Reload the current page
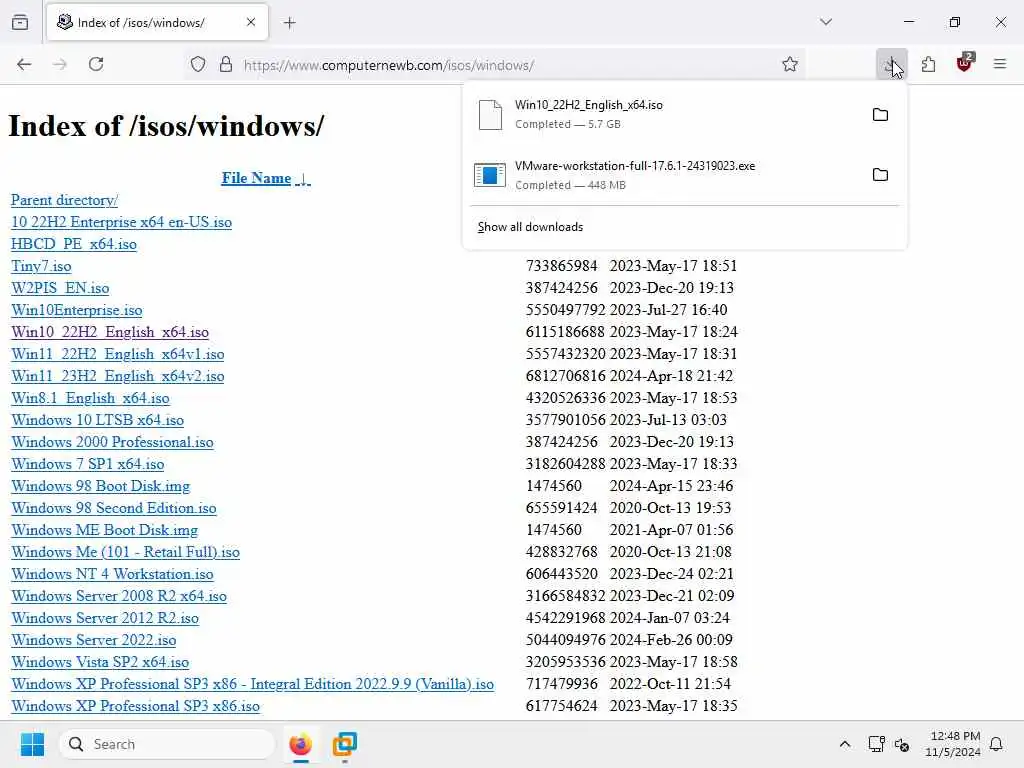The height and width of the screenshot is (768, 1024). point(96,64)
